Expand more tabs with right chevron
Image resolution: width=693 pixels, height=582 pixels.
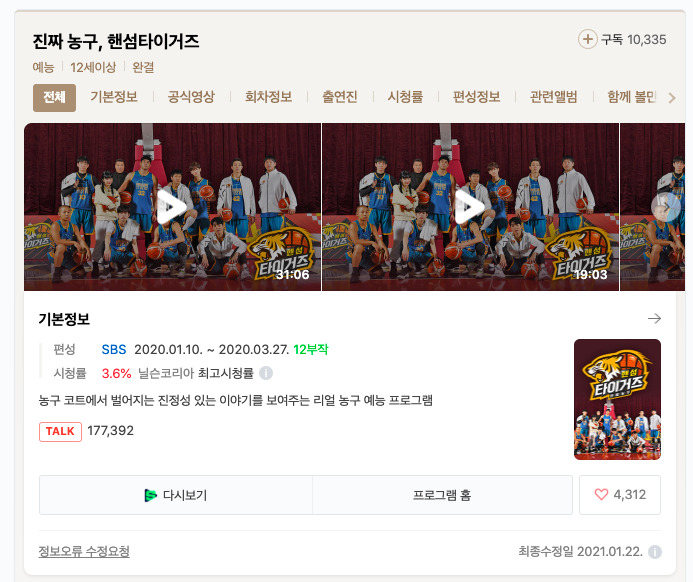tap(672, 98)
